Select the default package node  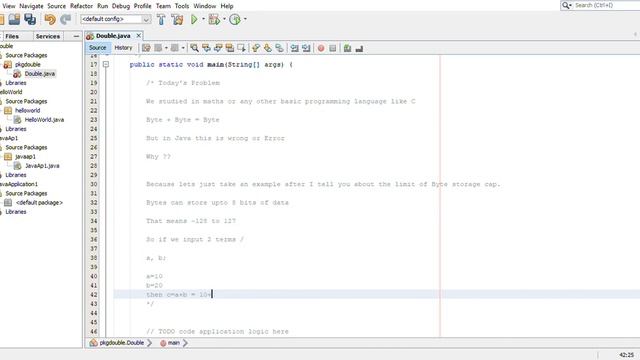click(39, 203)
